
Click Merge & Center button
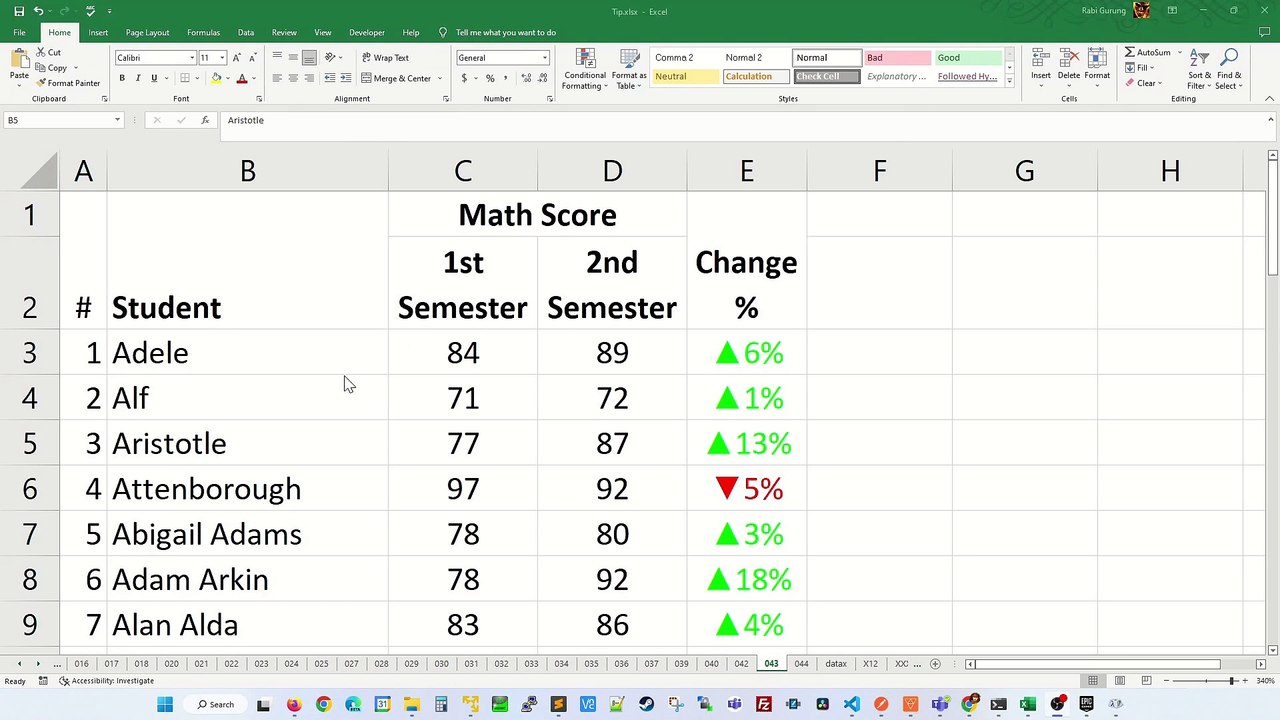396,78
